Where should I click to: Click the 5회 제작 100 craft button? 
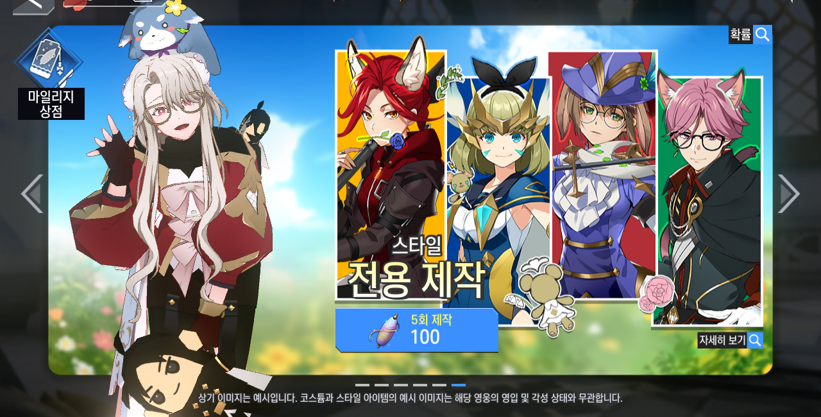(x=417, y=330)
